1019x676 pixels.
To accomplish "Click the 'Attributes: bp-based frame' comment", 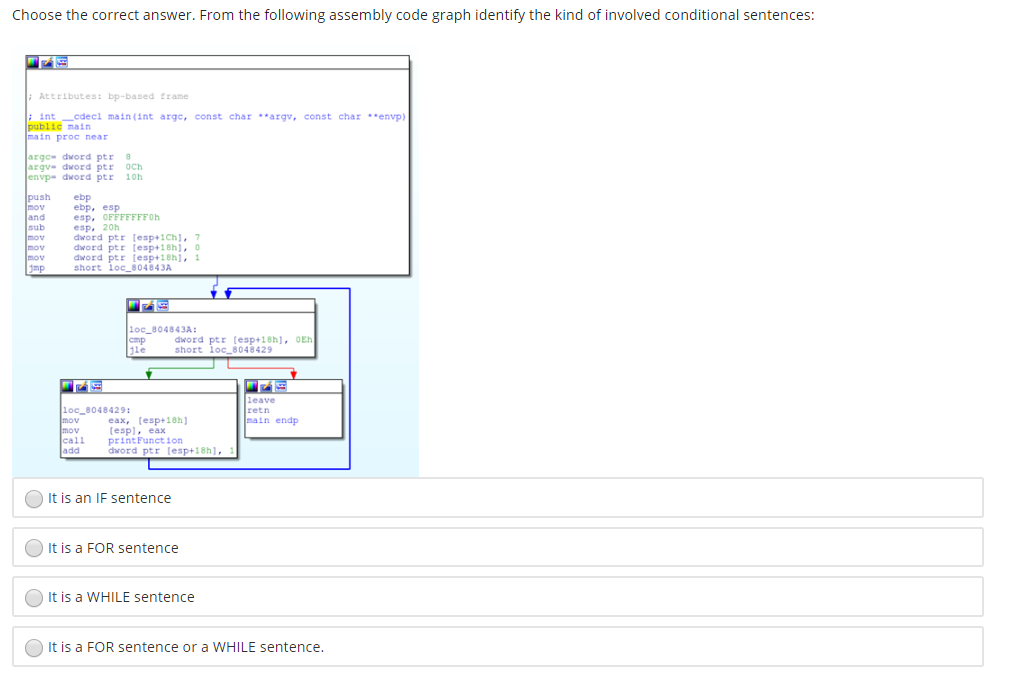I will coord(108,96).
